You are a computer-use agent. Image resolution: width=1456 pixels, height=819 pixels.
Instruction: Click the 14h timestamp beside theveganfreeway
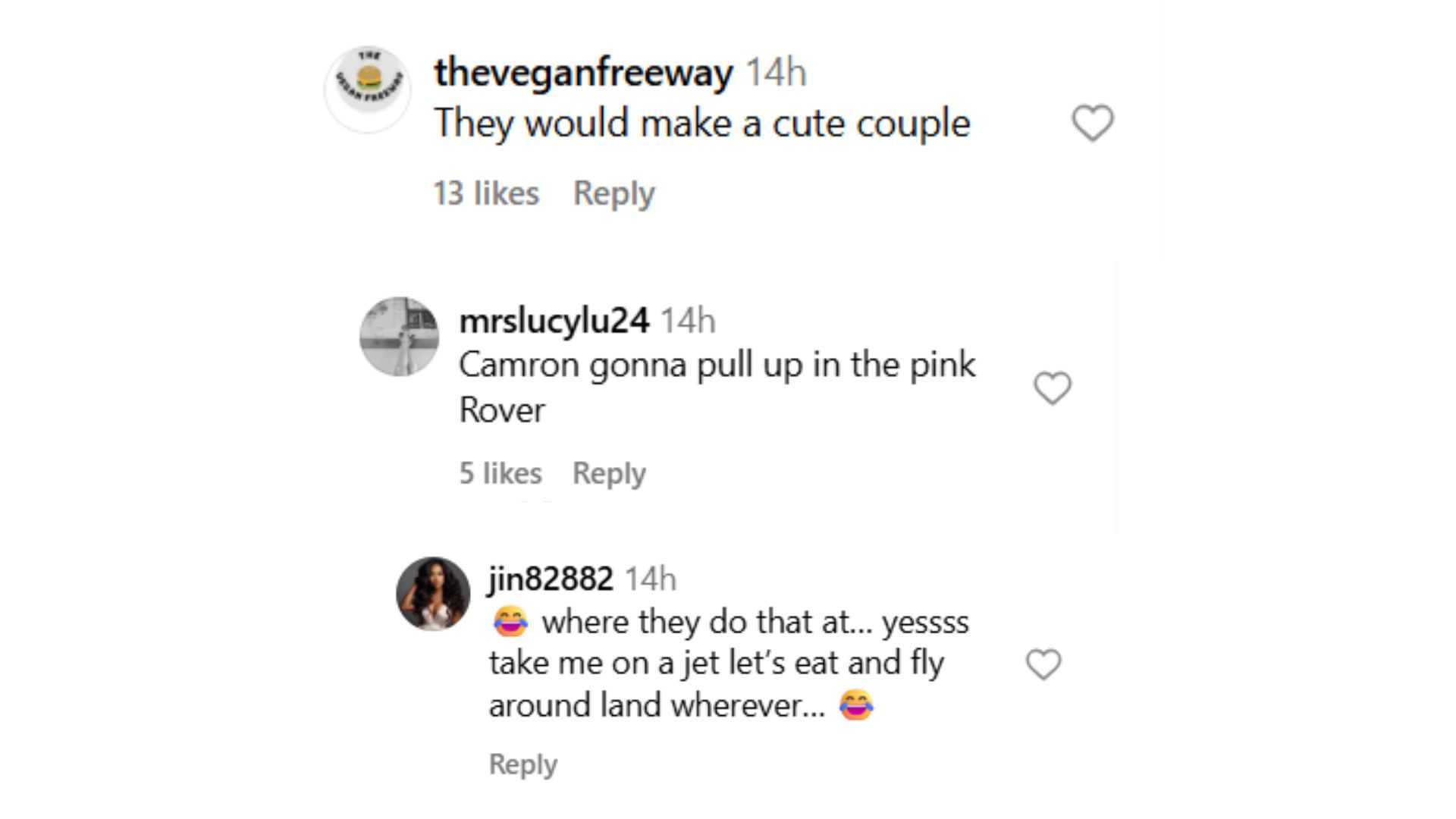click(776, 73)
